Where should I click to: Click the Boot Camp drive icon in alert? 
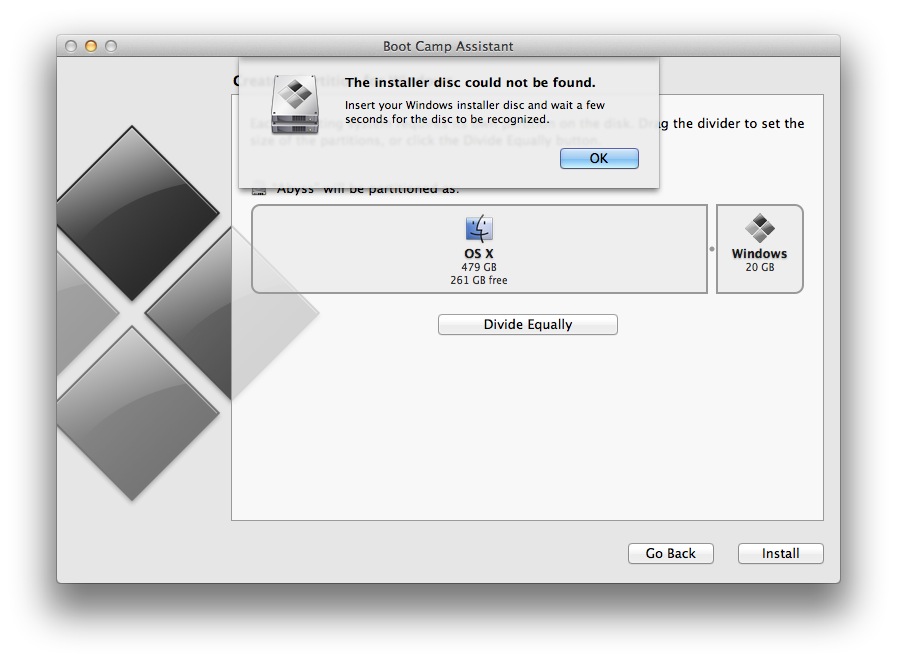point(295,104)
